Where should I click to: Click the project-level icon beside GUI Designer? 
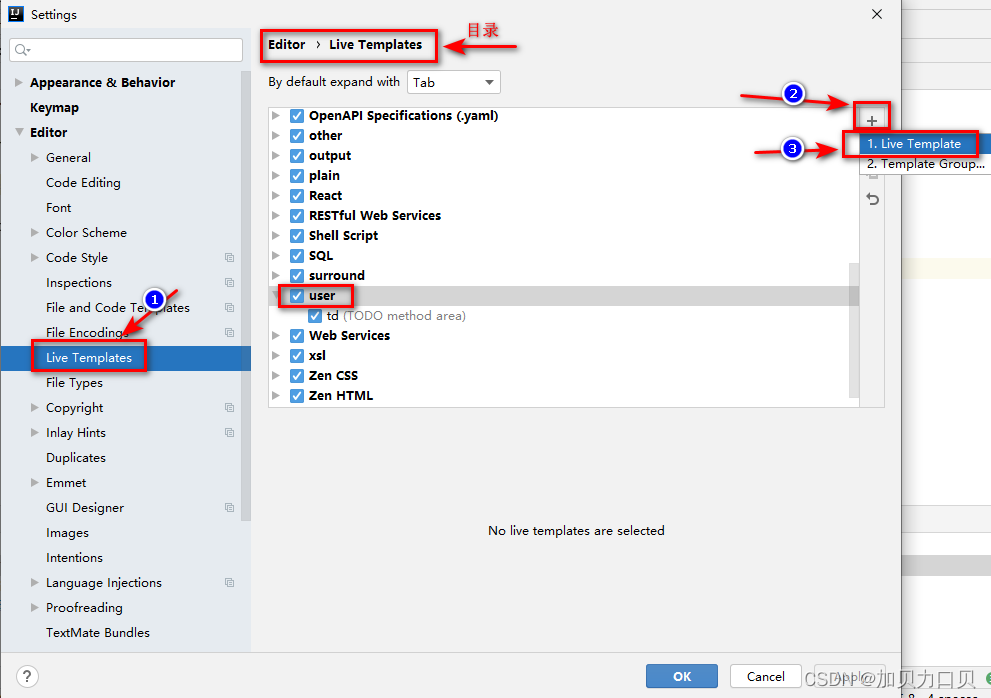(230, 508)
